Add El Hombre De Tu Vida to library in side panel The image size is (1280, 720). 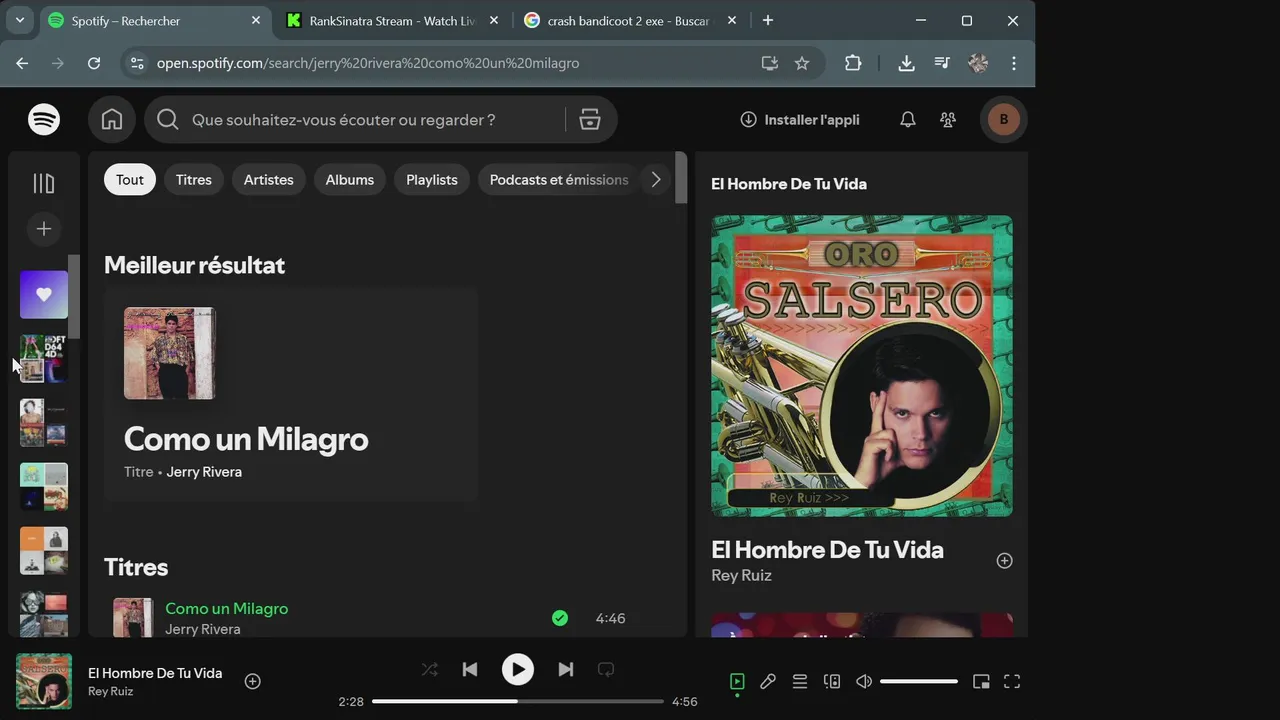coord(1005,561)
